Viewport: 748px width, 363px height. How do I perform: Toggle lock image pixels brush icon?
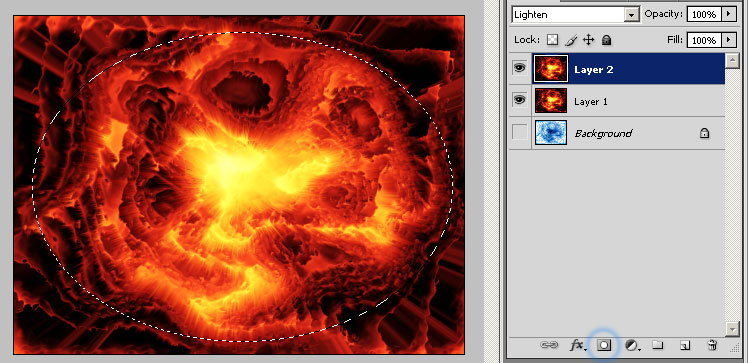tap(571, 40)
